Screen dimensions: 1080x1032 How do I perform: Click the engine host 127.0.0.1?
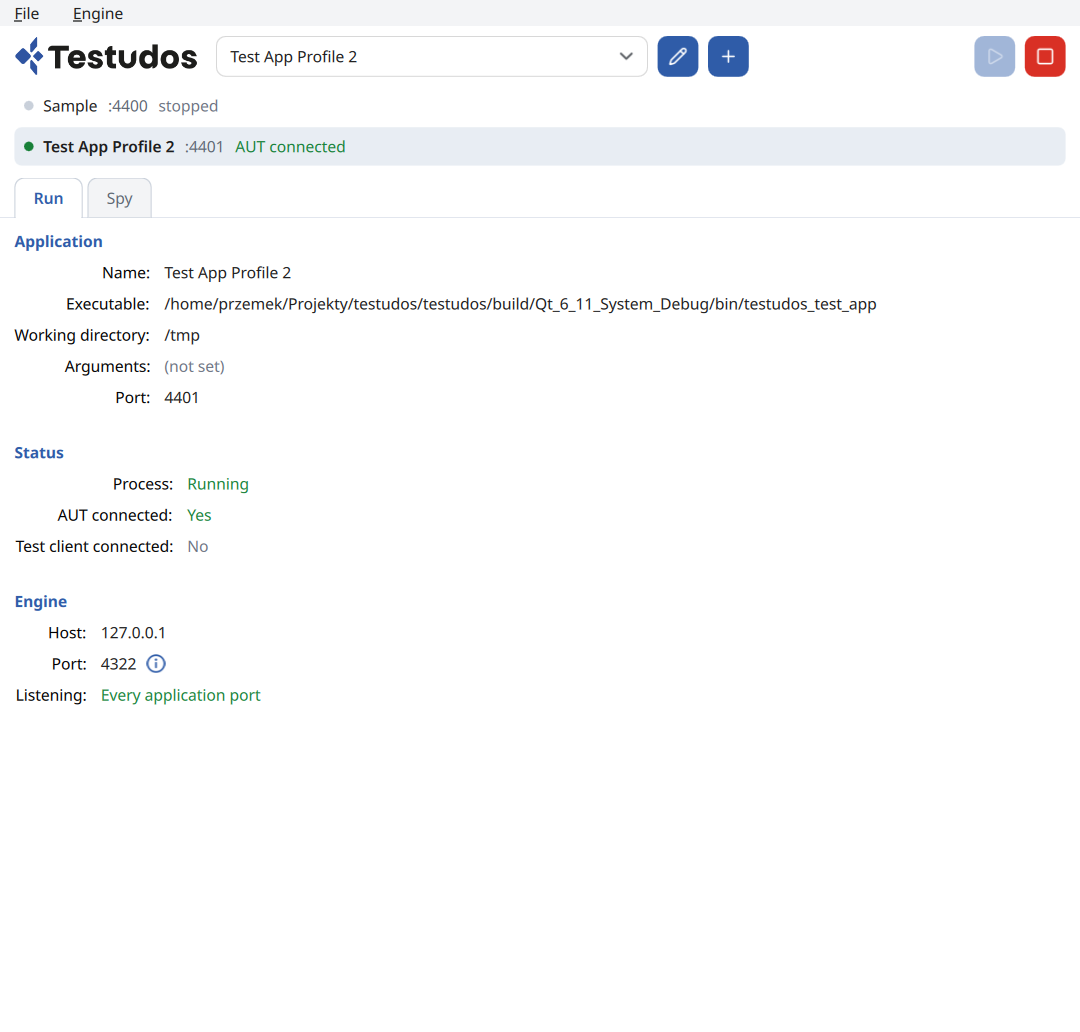pyautogui.click(x=133, y=632)
